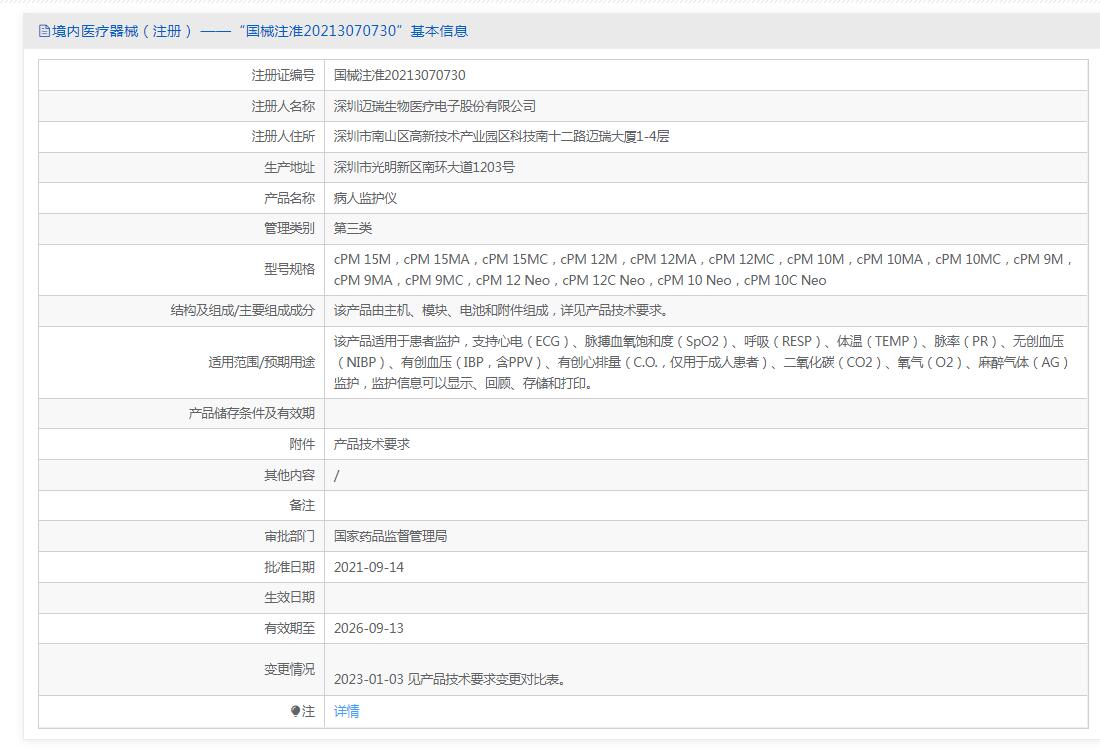1100x756 pixels.
Task: Select product name 病人监护仪
Action: 365,198
